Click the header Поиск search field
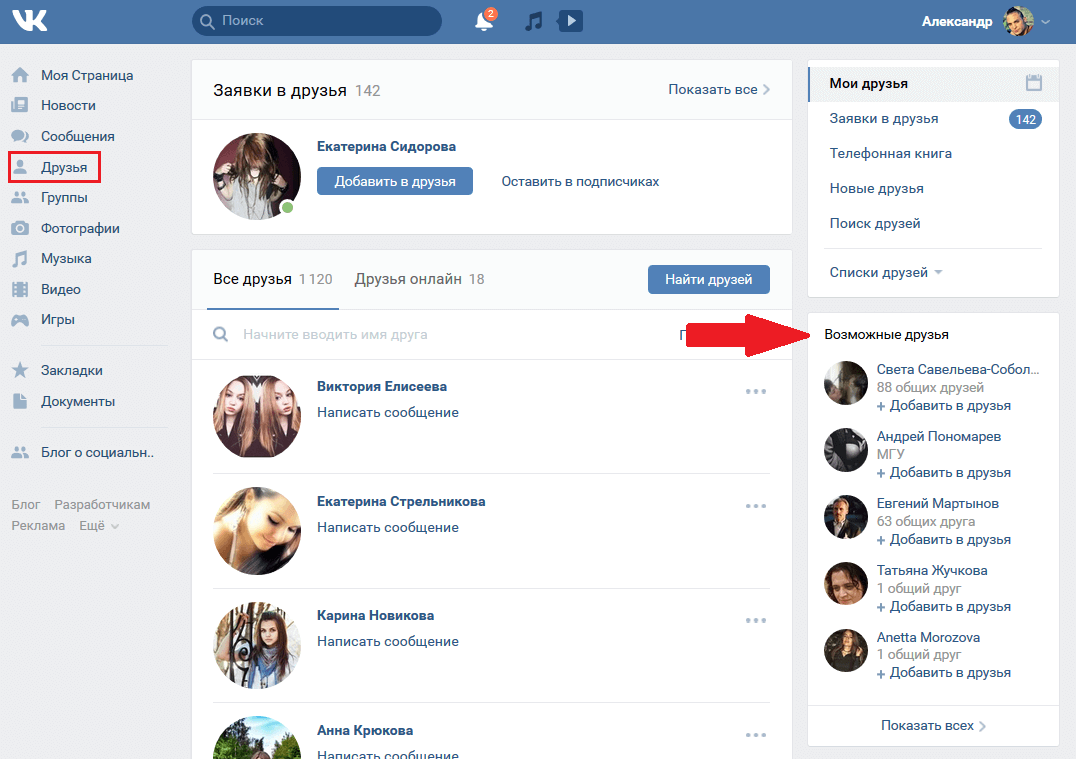Image resolution: width=1076 pixels, height=759 pixels. click(317, 21)
